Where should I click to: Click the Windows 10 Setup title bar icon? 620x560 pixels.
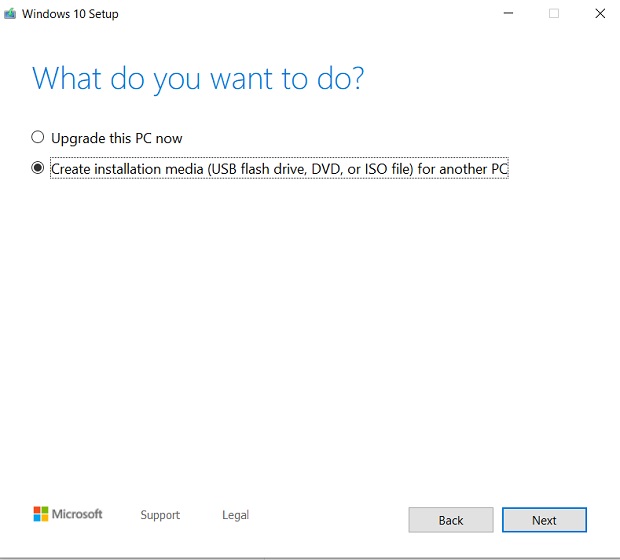10,14
